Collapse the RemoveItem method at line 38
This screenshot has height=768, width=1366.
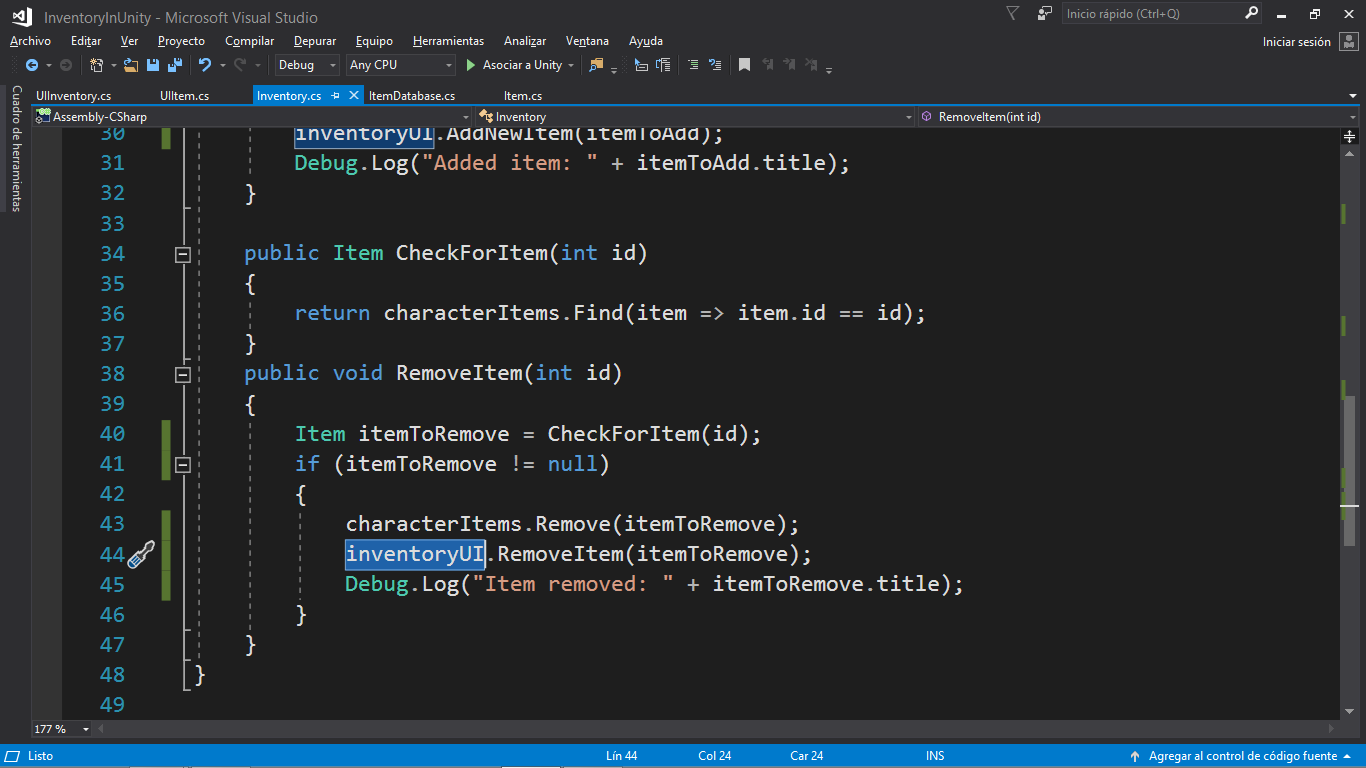[x=183, y=373]
